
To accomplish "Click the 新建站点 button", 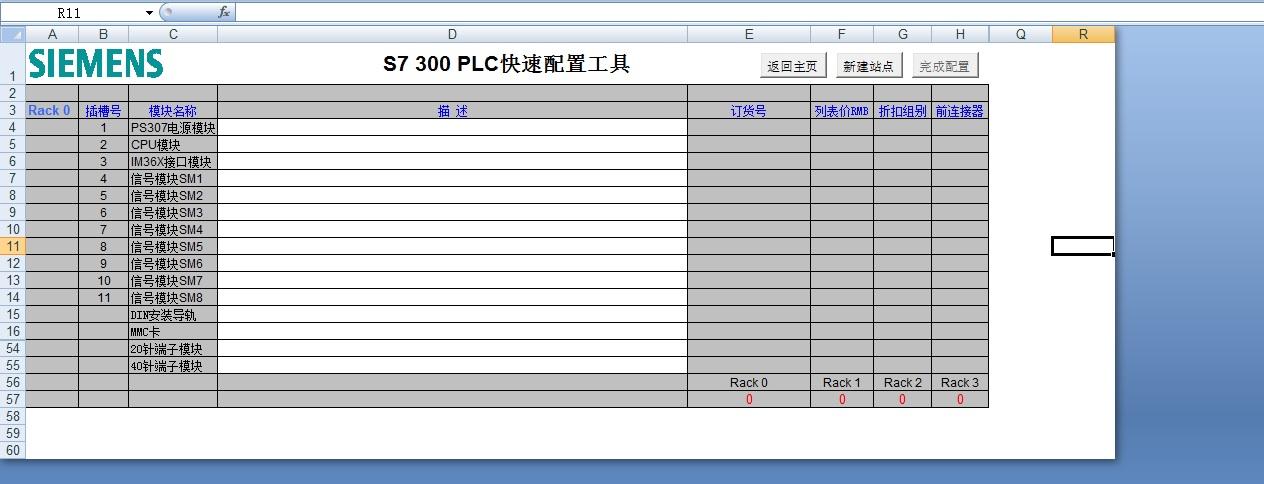I will [869, 66].
